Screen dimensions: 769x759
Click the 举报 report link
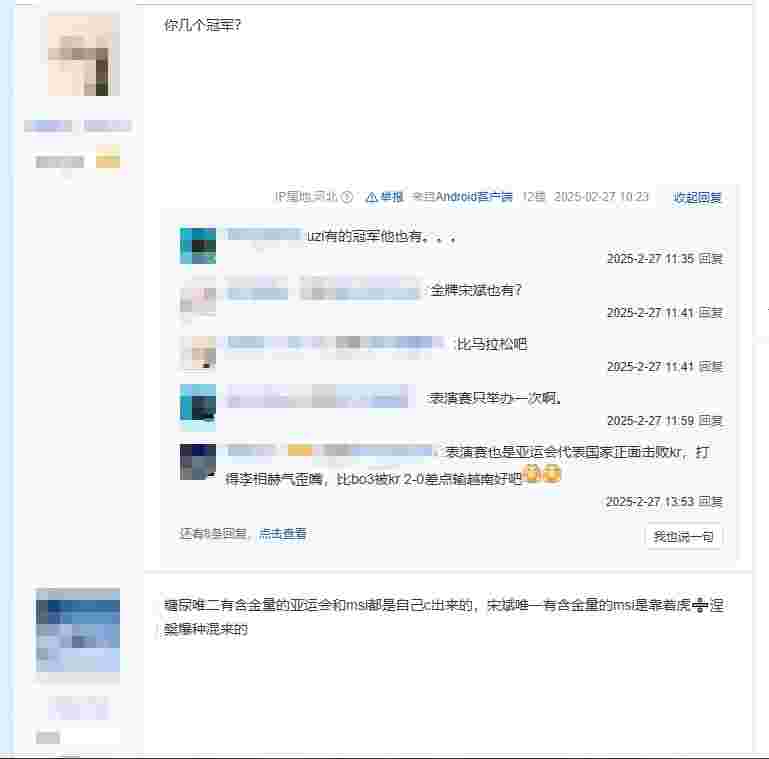(391, 197)
